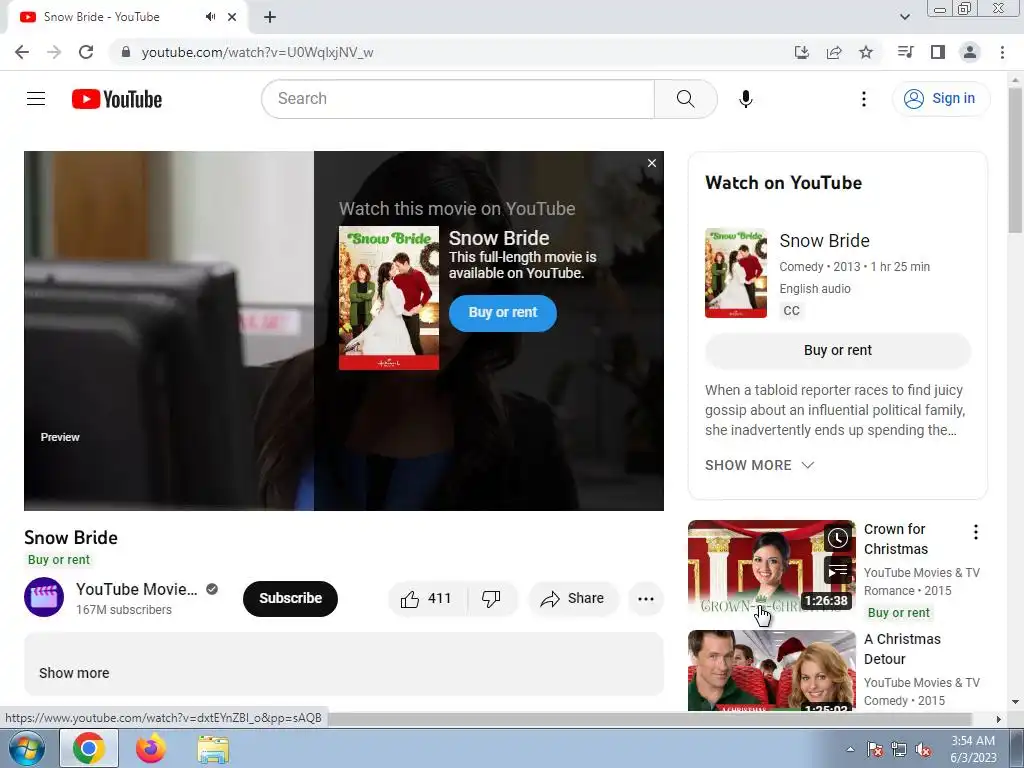Image resolution: width=1024 pixels, height=768 pixels.
Task: Open tab search chevron
Action: pos(905,17)
